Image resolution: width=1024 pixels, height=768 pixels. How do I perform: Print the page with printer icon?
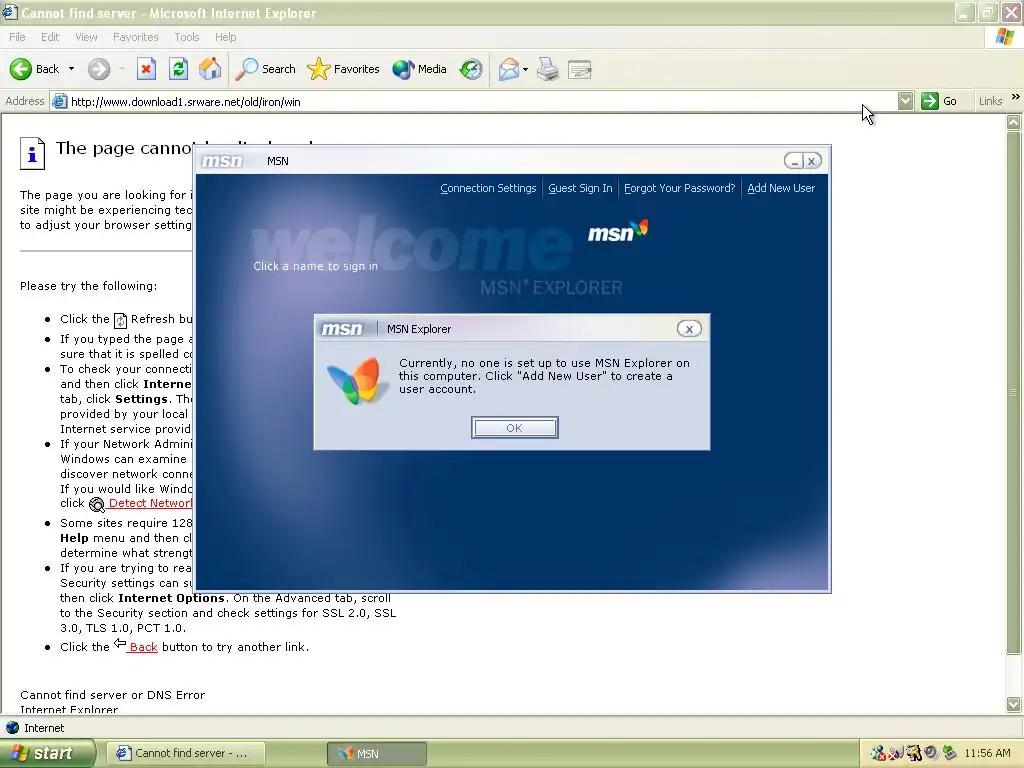click(548, 69)
